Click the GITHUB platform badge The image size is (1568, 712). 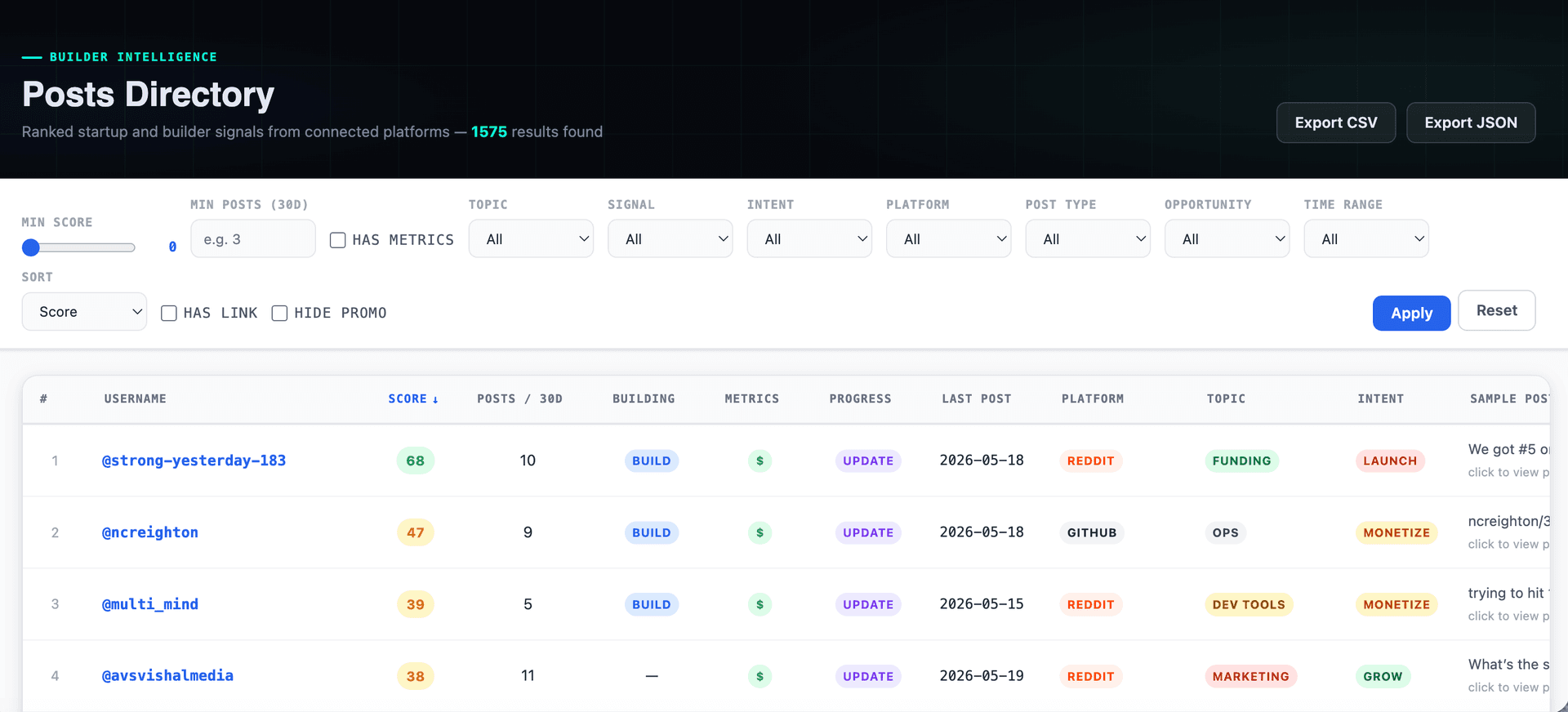click(x=1091, y=532)
